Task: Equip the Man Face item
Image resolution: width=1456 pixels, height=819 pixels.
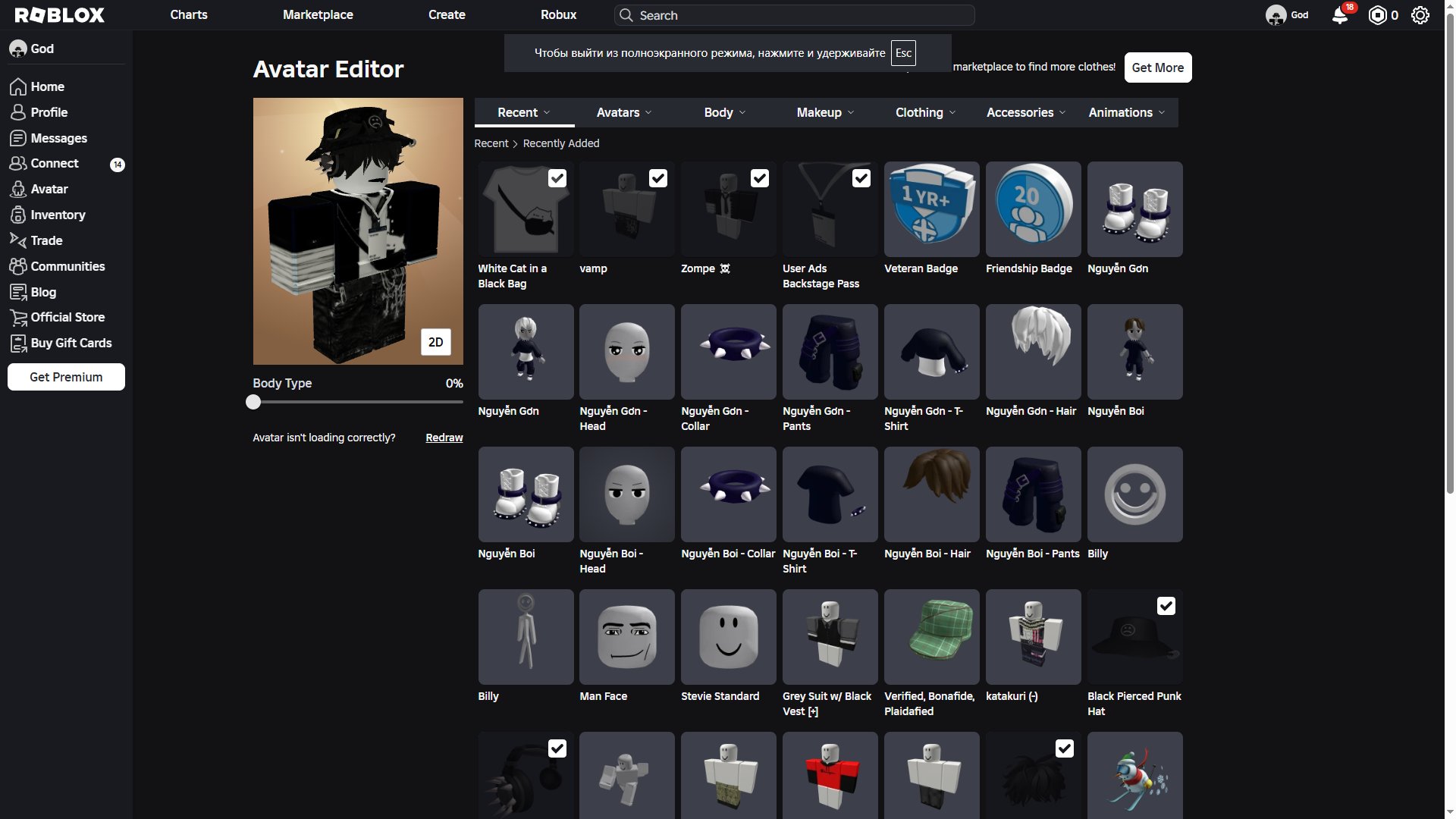Action: point(627,637)
